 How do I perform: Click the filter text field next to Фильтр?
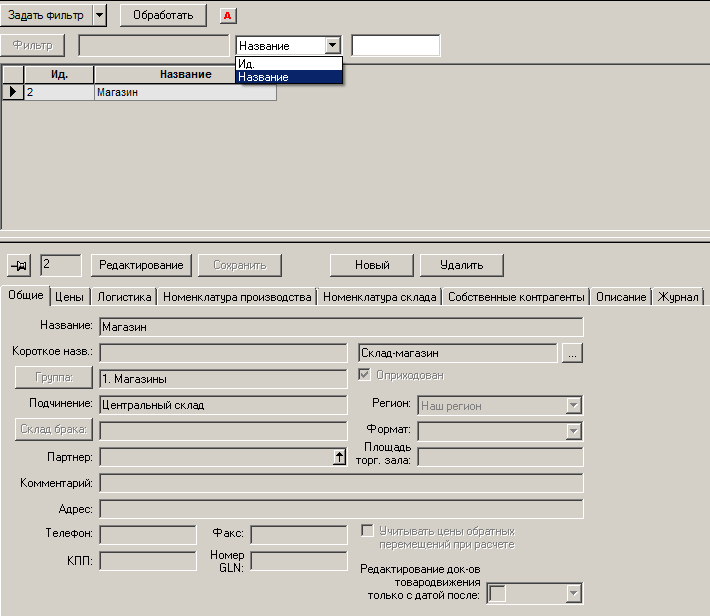point(154,45)
